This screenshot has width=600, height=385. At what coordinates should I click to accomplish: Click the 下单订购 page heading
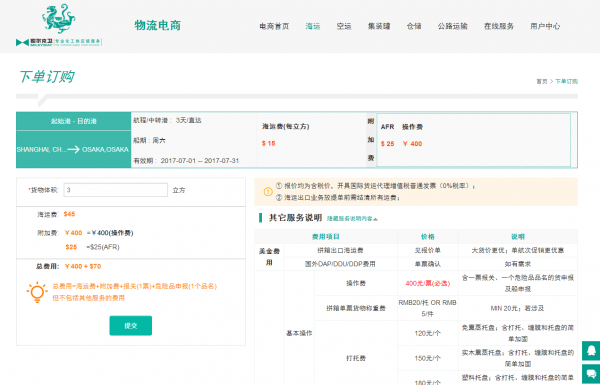coord(47,77)
